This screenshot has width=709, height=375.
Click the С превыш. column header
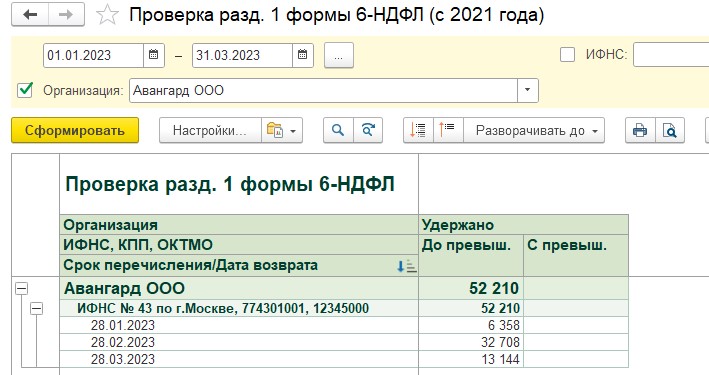tap(576, 255)
